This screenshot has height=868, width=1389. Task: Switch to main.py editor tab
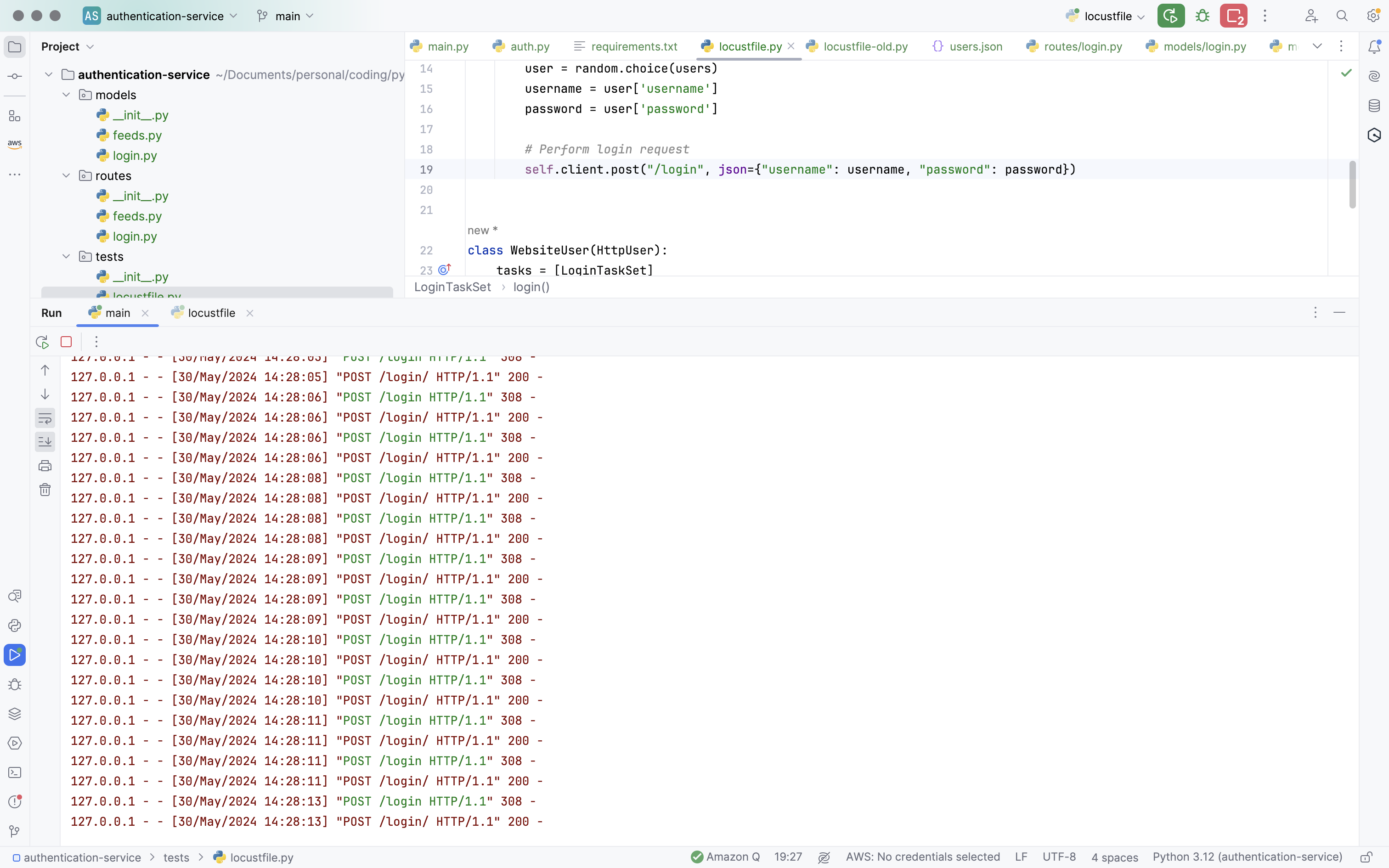click(440, 46)
